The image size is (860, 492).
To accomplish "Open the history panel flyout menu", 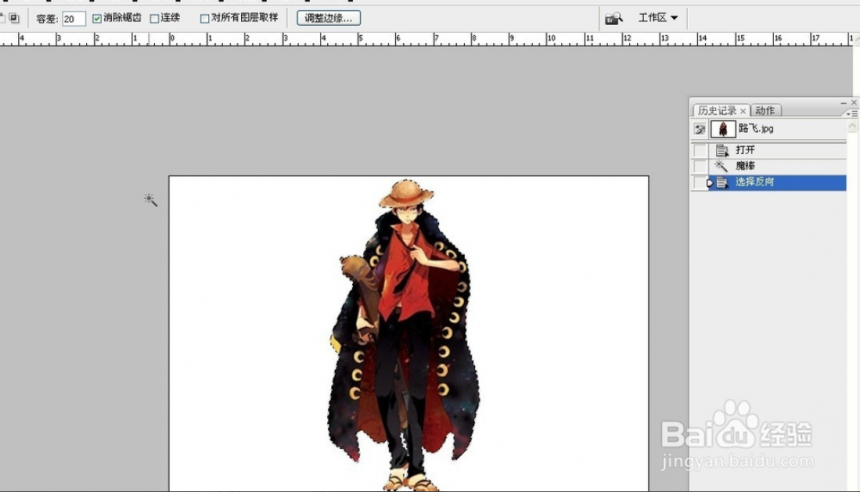I will point(852,114).
